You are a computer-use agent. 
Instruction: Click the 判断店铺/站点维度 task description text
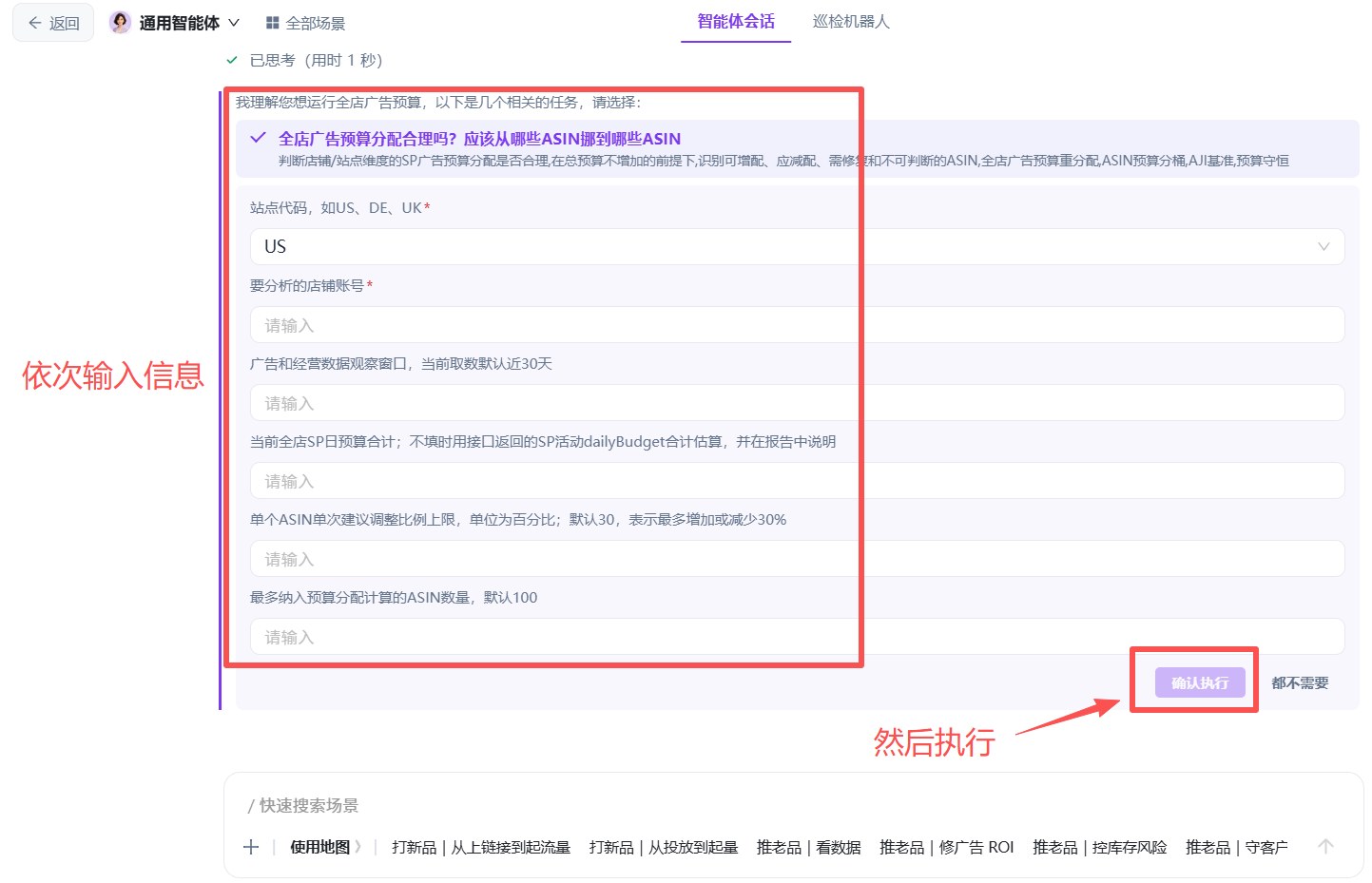(x=783, y=161)
